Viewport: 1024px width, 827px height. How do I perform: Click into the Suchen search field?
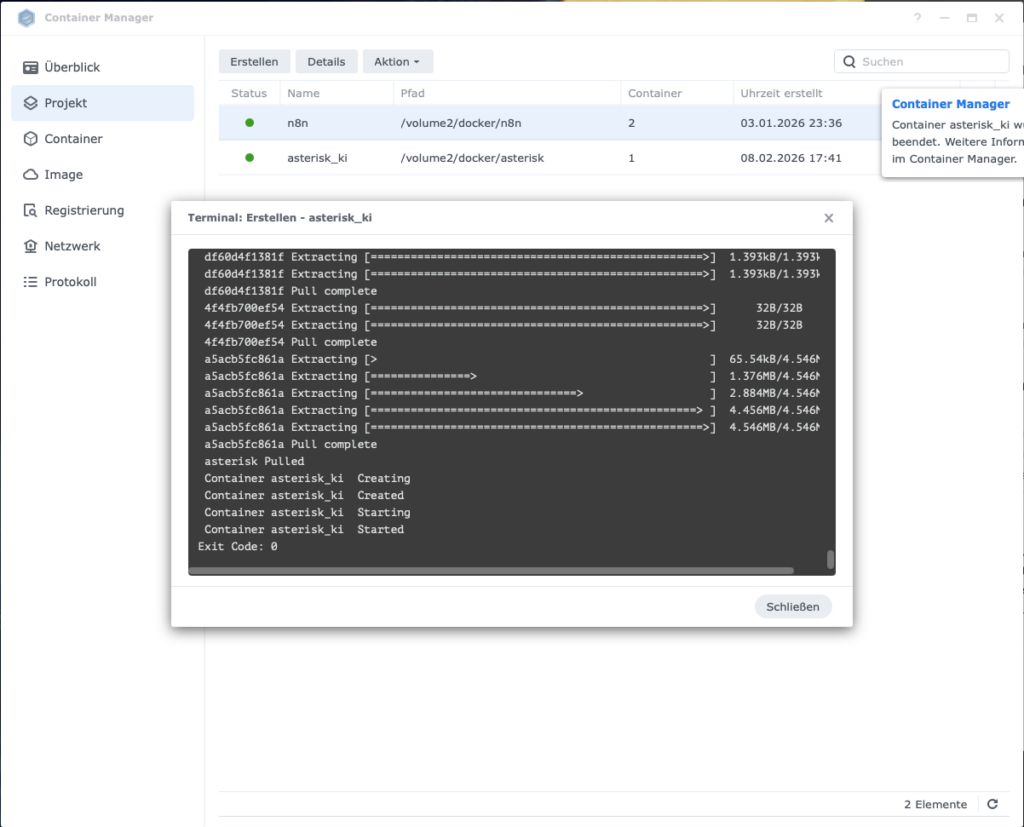[930, 62]
